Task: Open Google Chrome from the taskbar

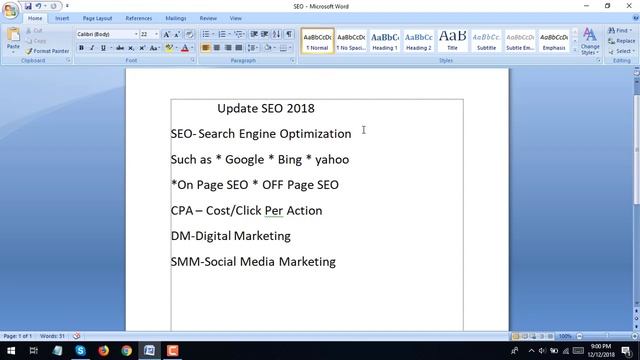Action: [x=127, y=351]
